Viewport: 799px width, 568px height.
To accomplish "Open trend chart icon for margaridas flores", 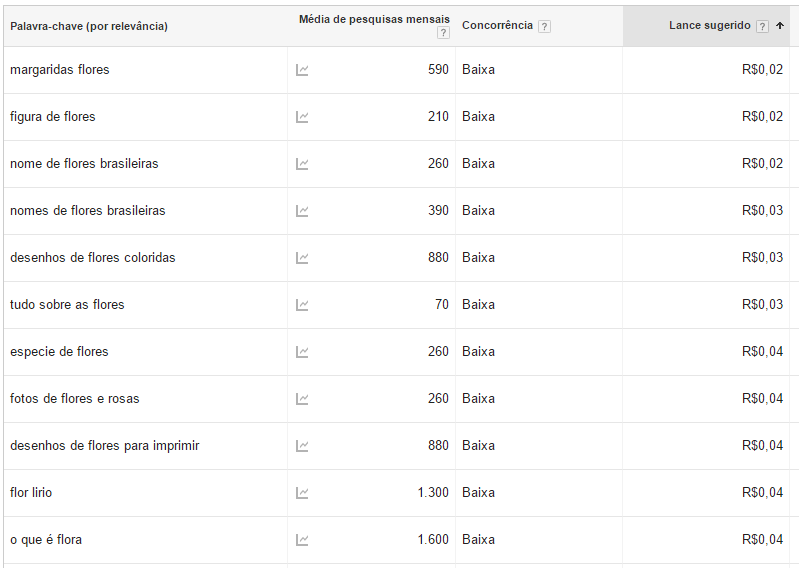I will pyautogui.click(x=302, y=70).
